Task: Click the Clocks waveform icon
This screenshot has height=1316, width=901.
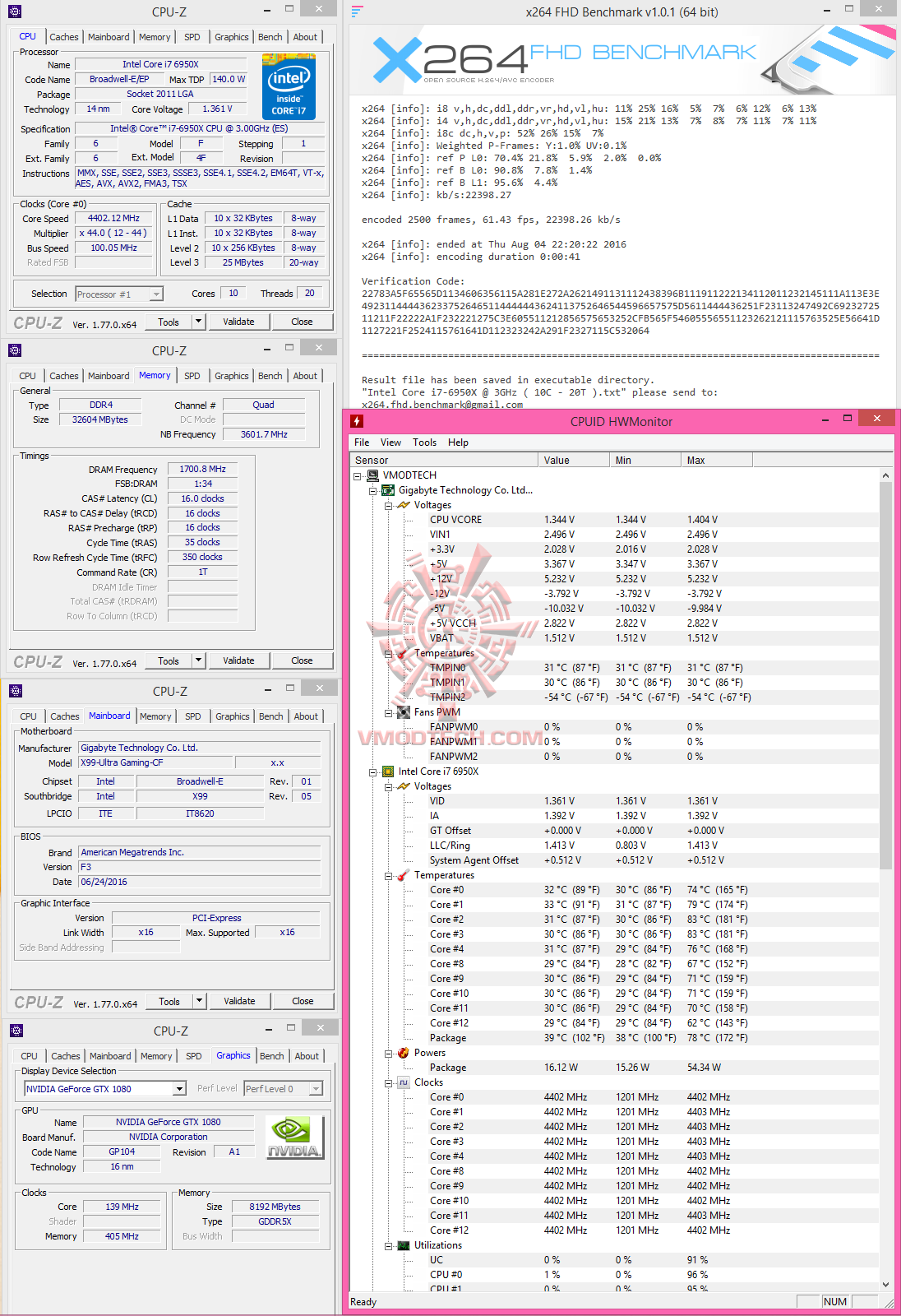Action: (404, 1082)
